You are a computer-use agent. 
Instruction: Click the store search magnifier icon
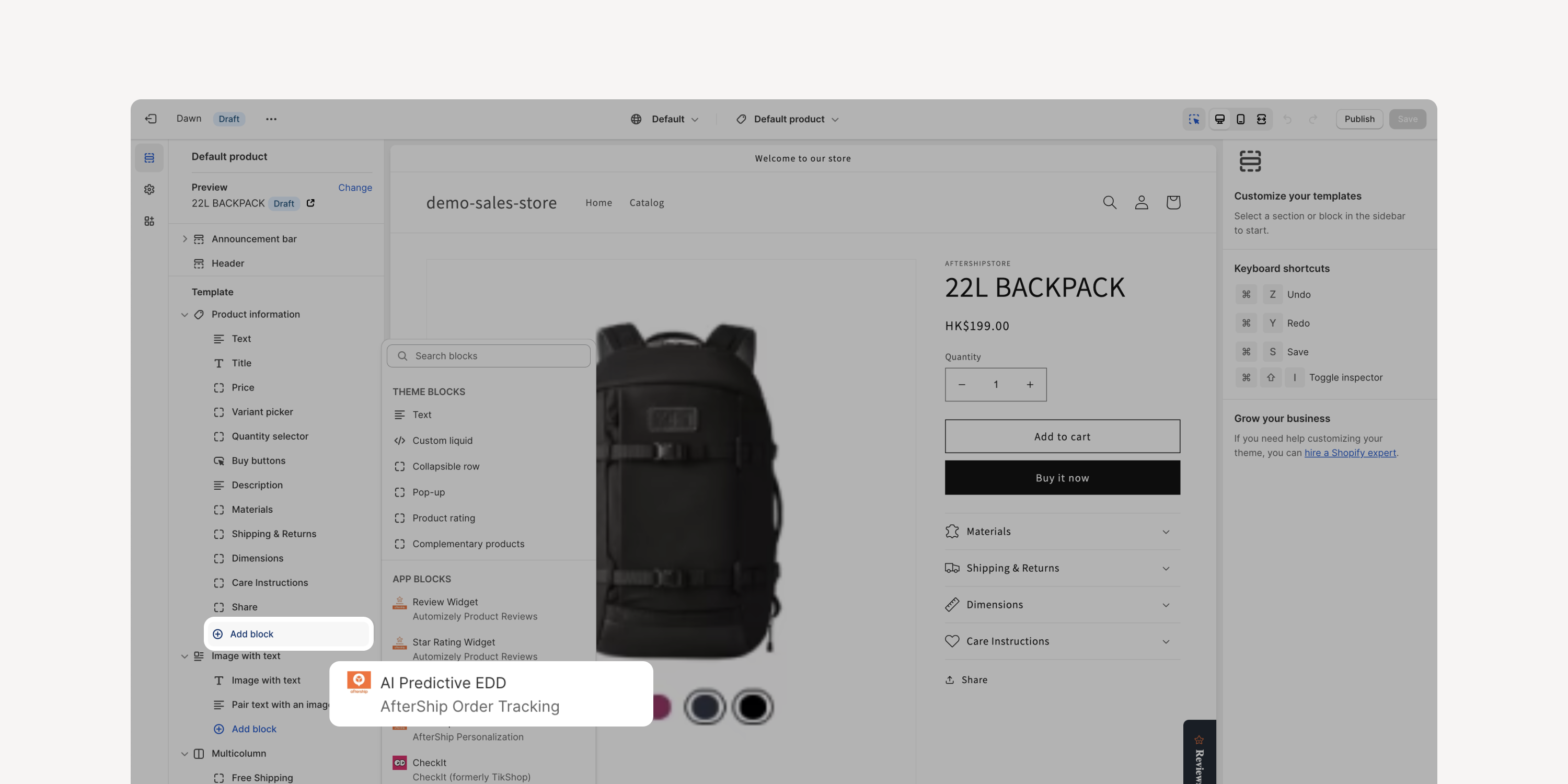[x=1110, y=202]
